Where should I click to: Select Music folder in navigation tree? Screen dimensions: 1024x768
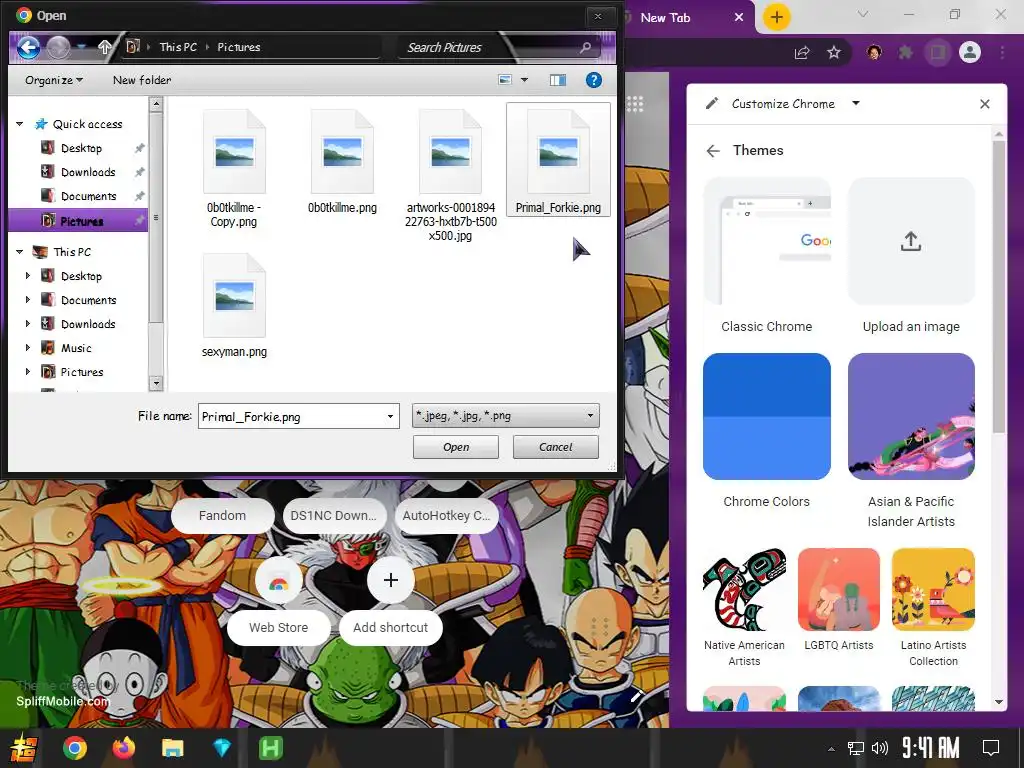point(76,348)
